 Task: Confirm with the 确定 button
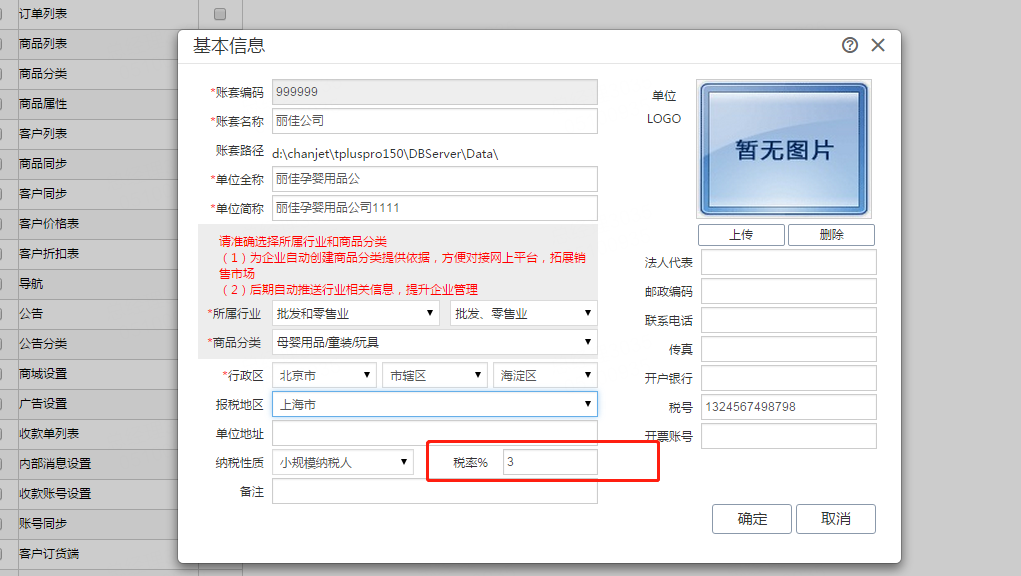pos(751,519)
